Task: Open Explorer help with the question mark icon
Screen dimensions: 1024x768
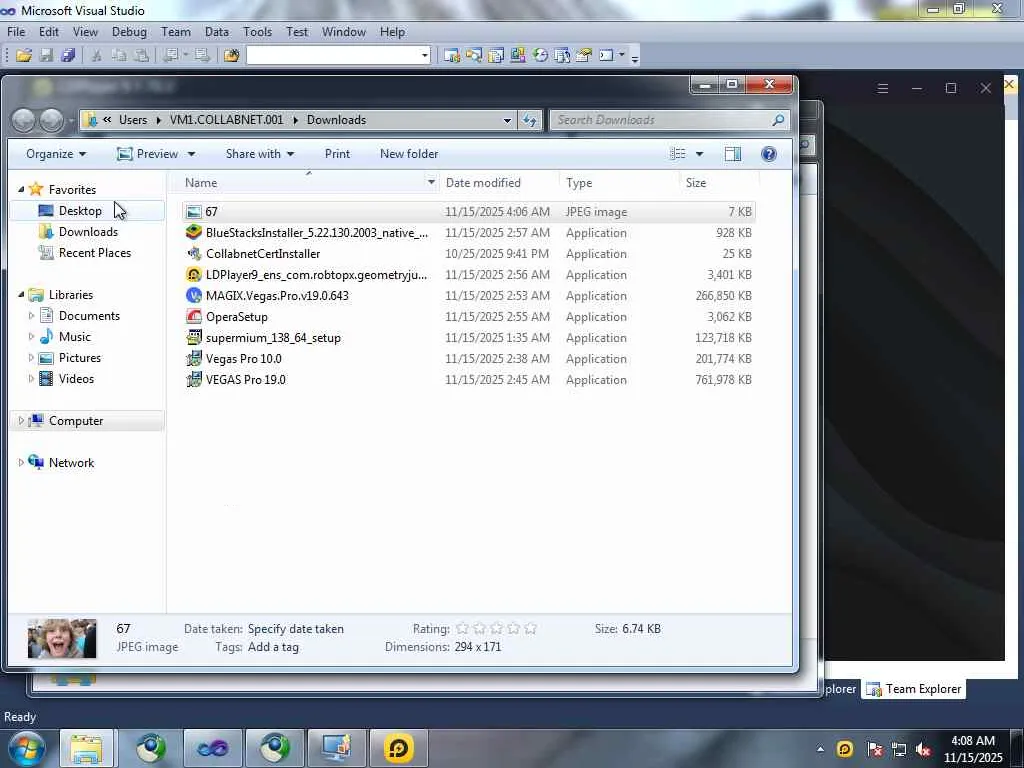Action: [769, 154]
